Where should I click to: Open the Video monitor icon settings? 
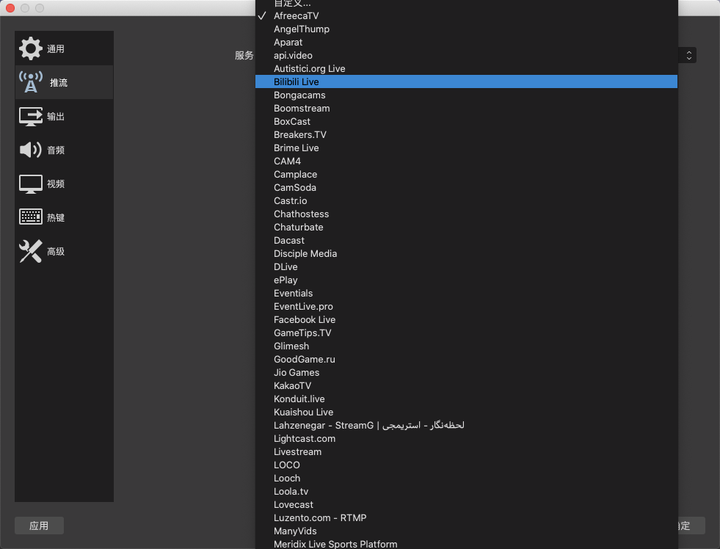coord(30,184)
